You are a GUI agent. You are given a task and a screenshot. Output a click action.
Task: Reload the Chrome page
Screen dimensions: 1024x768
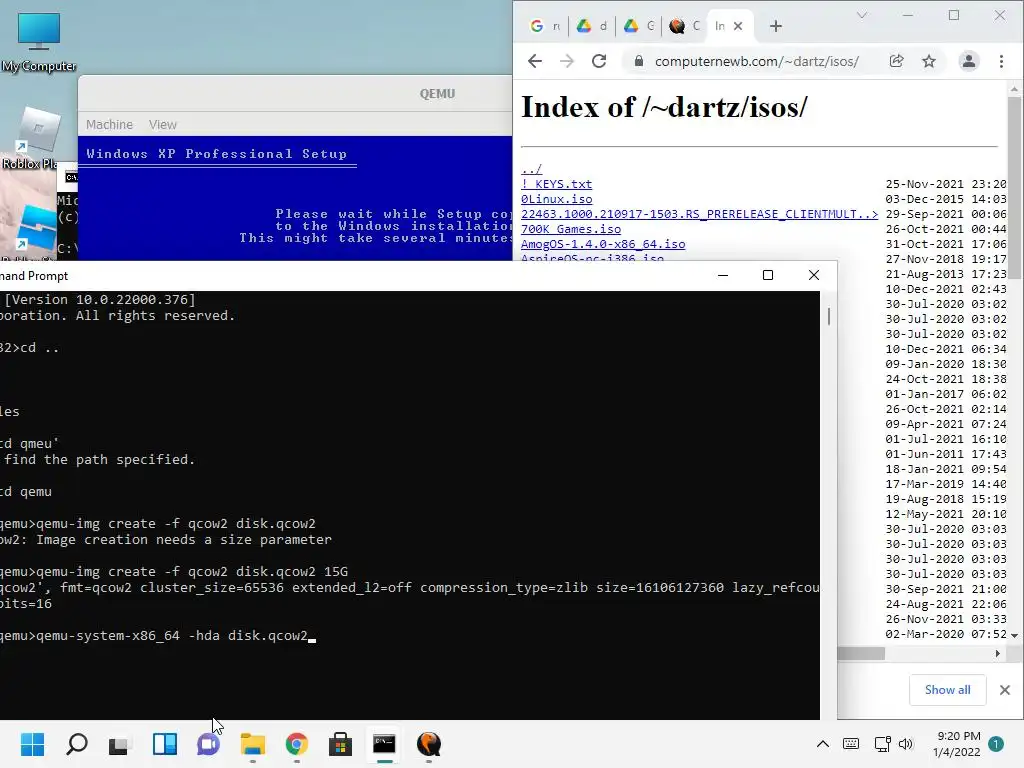click(x=599, y=61)
